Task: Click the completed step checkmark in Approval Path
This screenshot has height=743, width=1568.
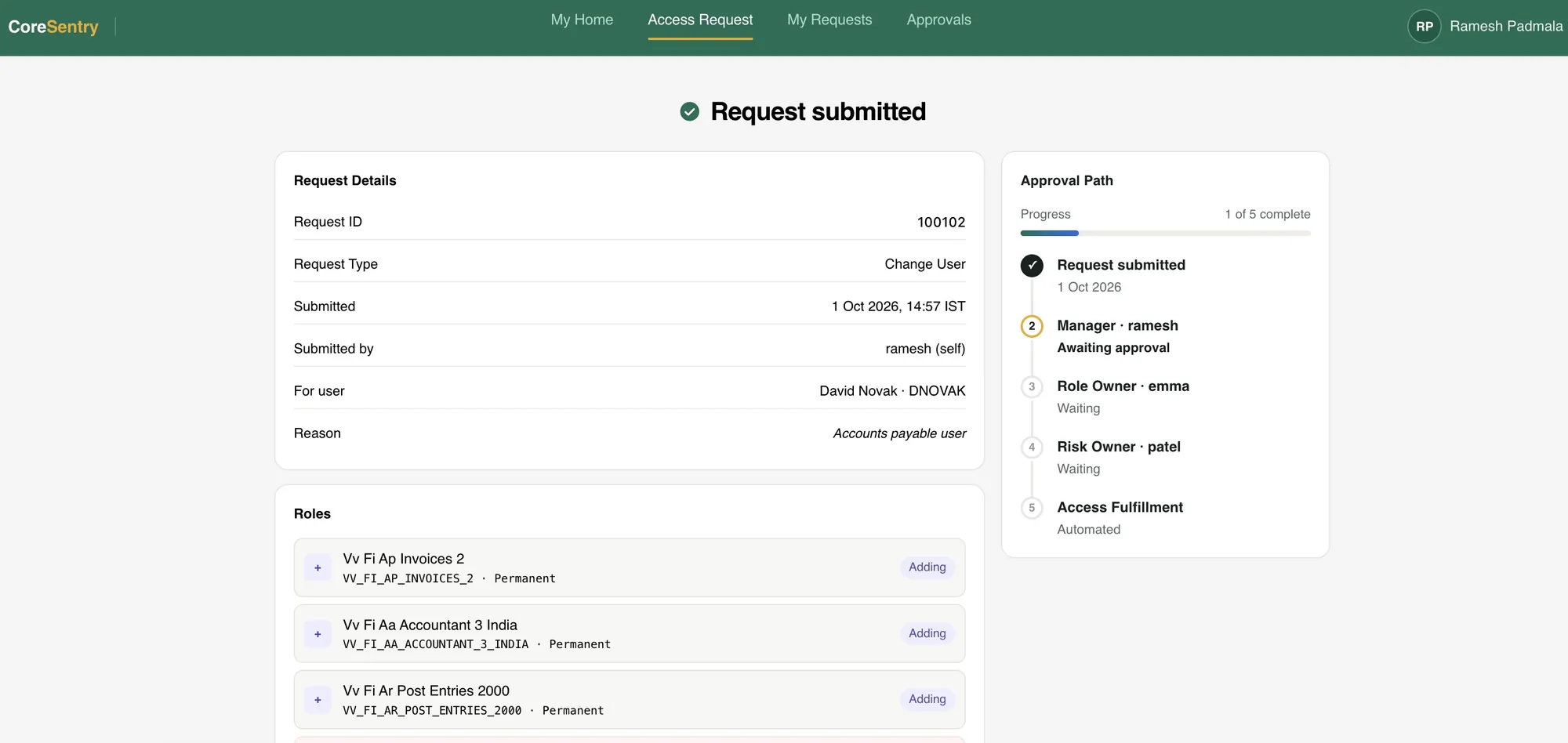Action: tap(1032, 266)
